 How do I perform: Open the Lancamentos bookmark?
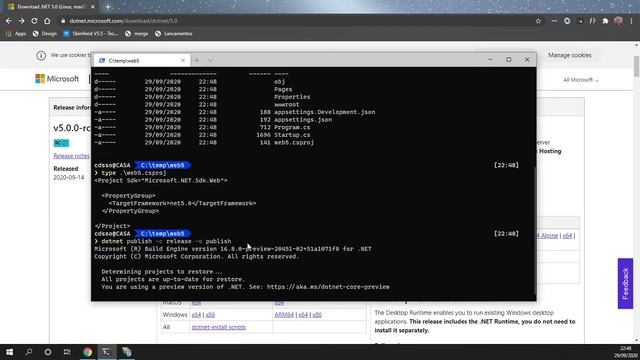[174, 34]
